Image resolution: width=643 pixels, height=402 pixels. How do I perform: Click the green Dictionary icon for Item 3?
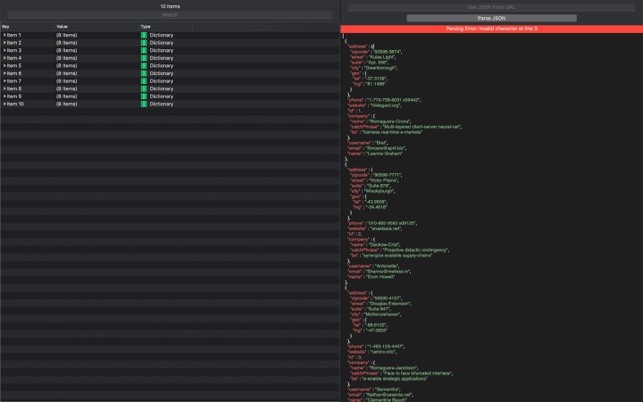pos(144,50)
